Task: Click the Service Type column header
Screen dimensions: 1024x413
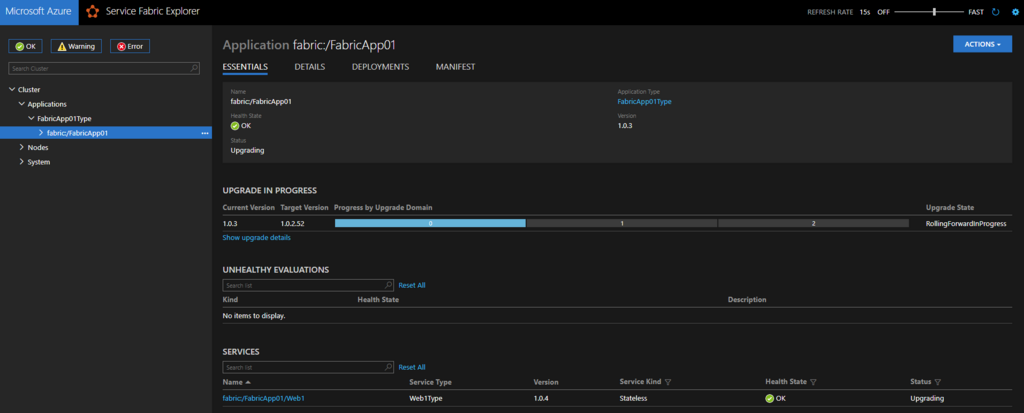Action: (430, 382)
